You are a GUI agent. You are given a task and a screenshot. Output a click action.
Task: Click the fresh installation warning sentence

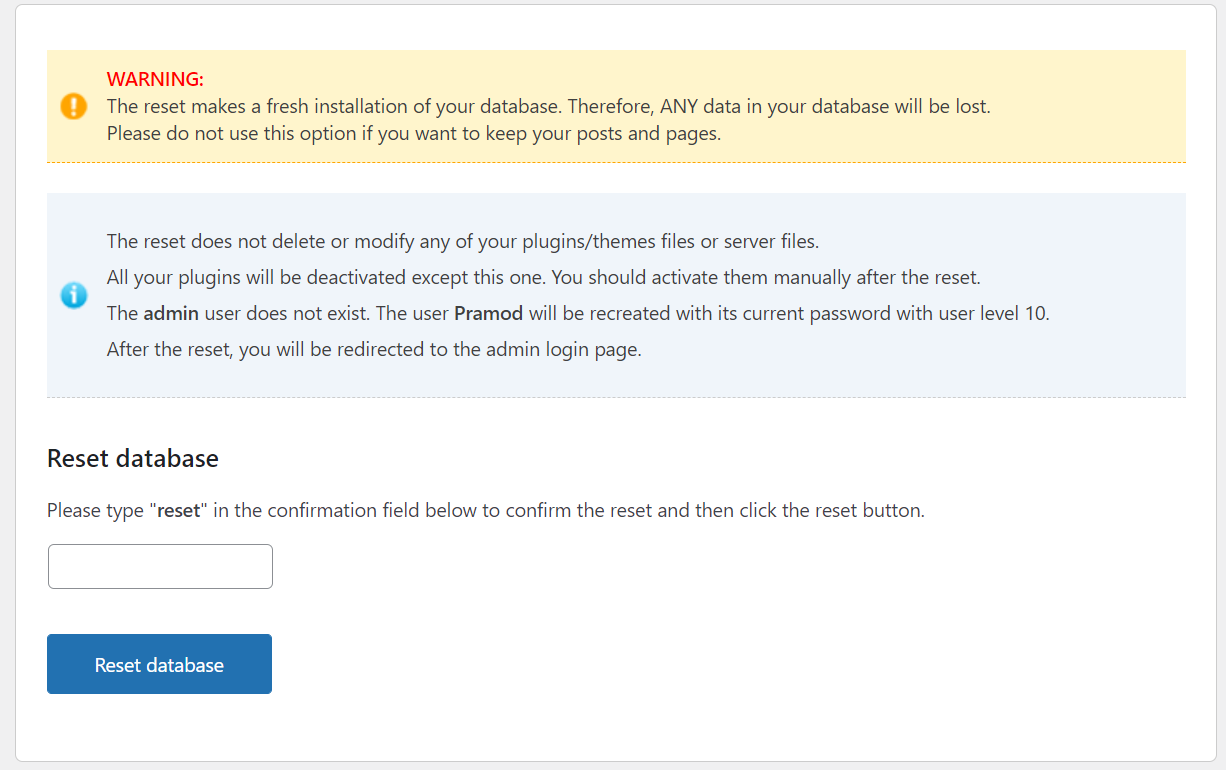point(549,106)
